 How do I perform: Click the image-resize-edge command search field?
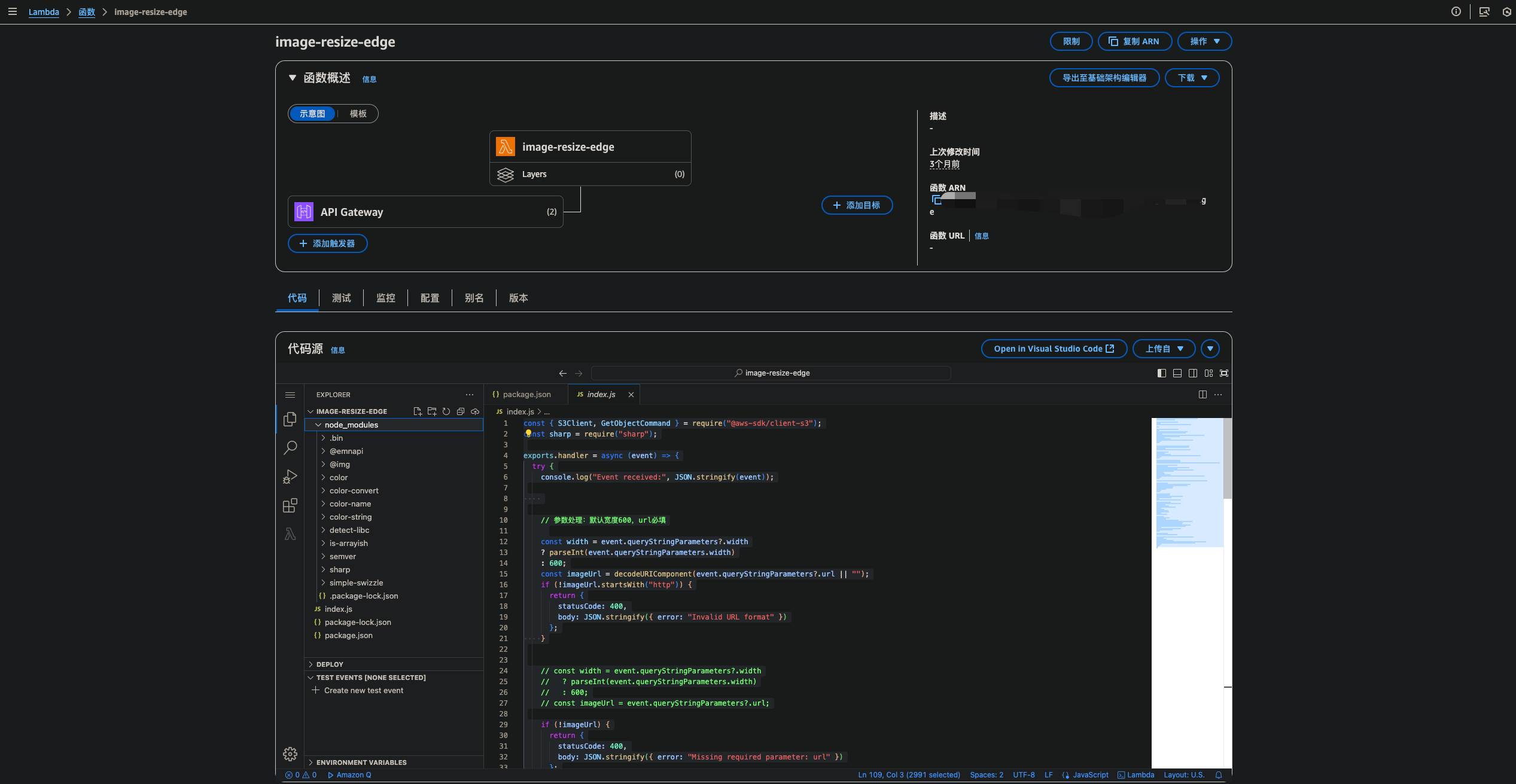(771, 373)
